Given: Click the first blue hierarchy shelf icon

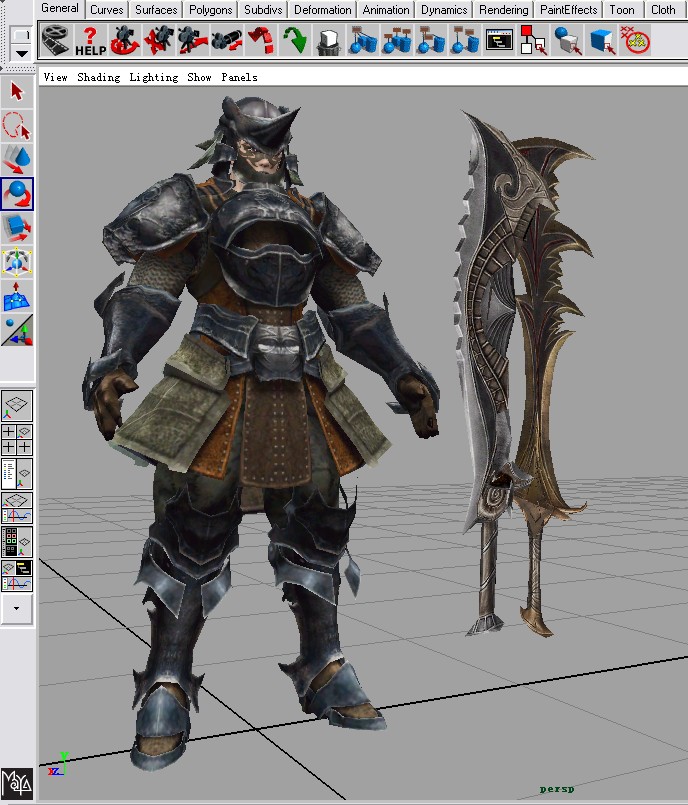Looking at the screenshot, I should [363, 40].
